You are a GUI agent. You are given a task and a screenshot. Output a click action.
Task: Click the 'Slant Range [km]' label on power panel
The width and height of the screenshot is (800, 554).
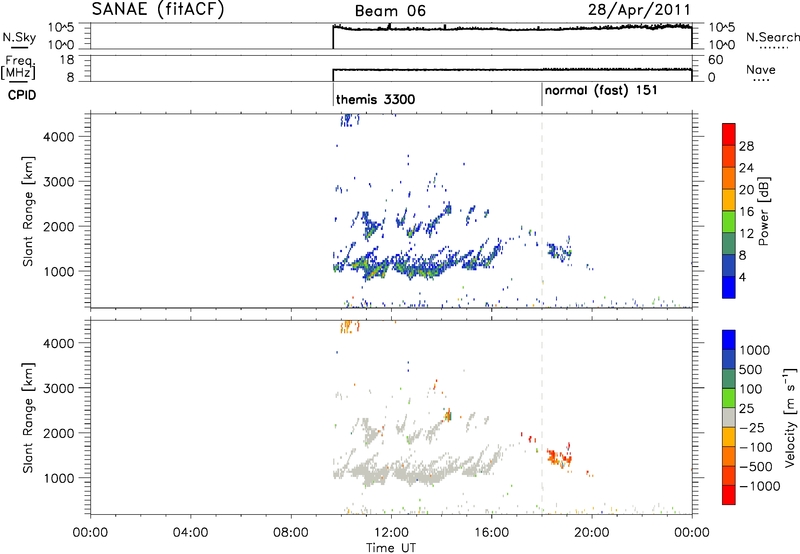point(28,211)
